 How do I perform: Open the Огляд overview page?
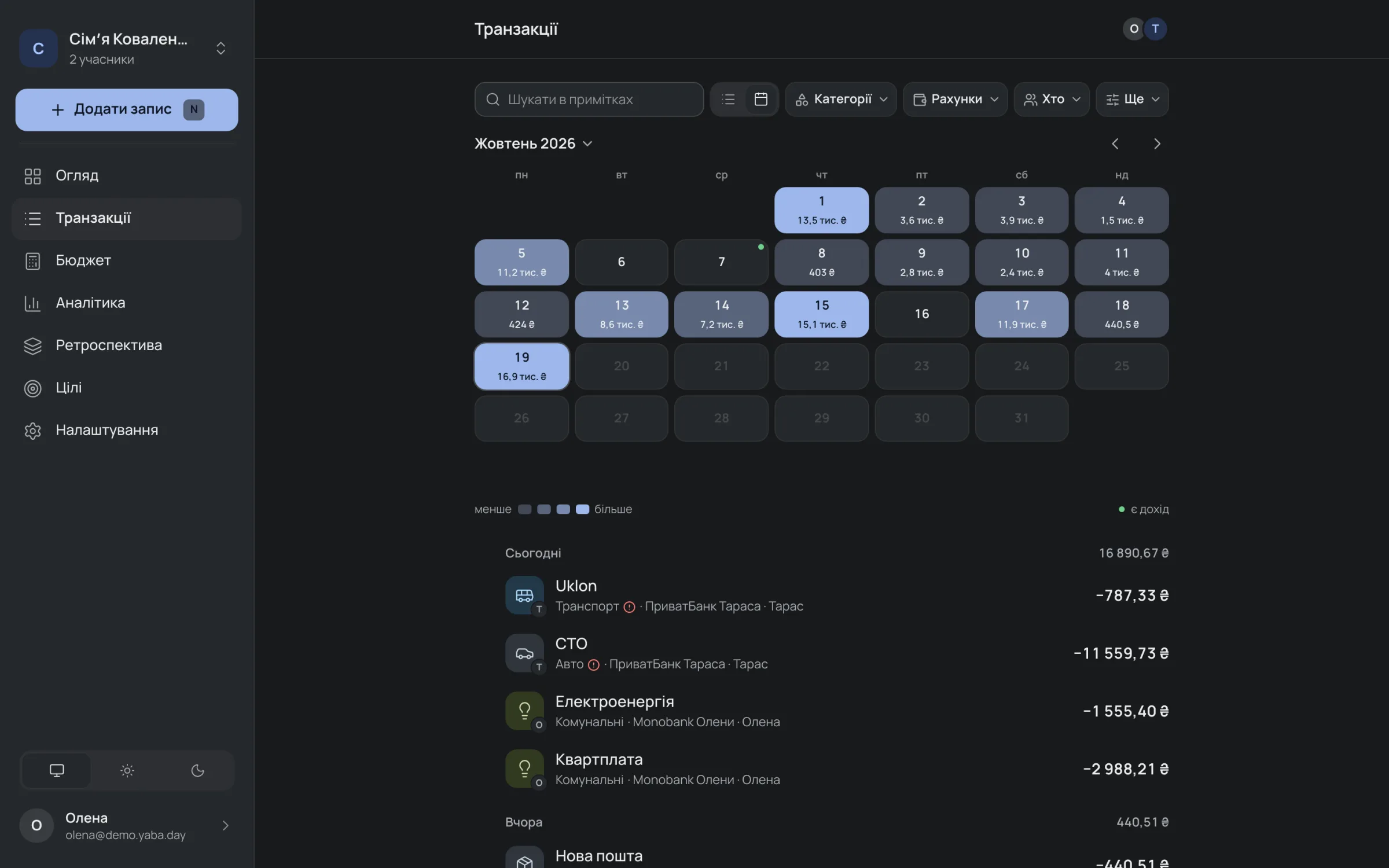pyautogui.click(x=126, y=175)
